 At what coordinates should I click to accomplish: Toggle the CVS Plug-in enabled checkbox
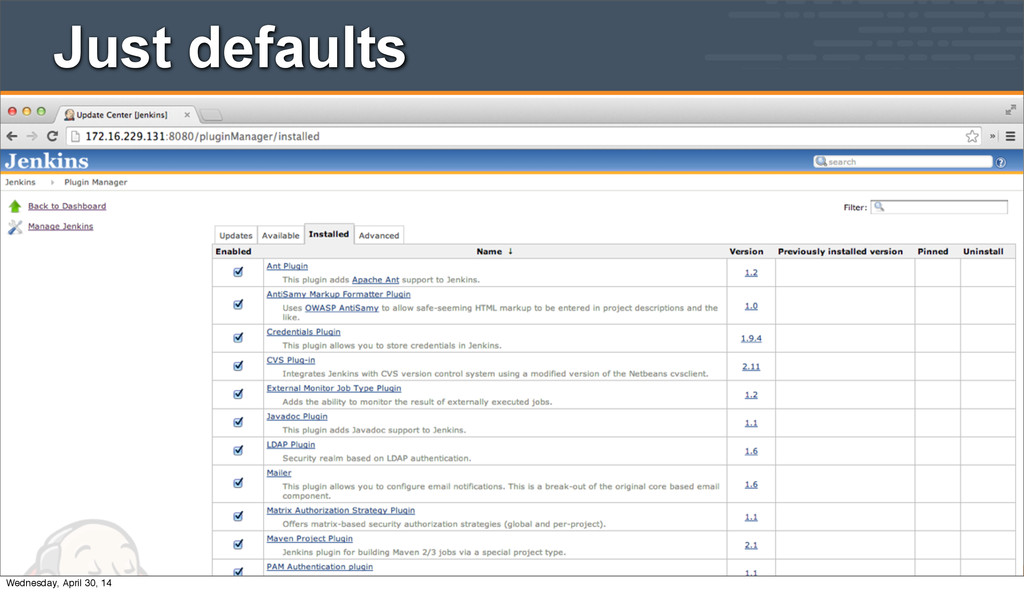238,366
